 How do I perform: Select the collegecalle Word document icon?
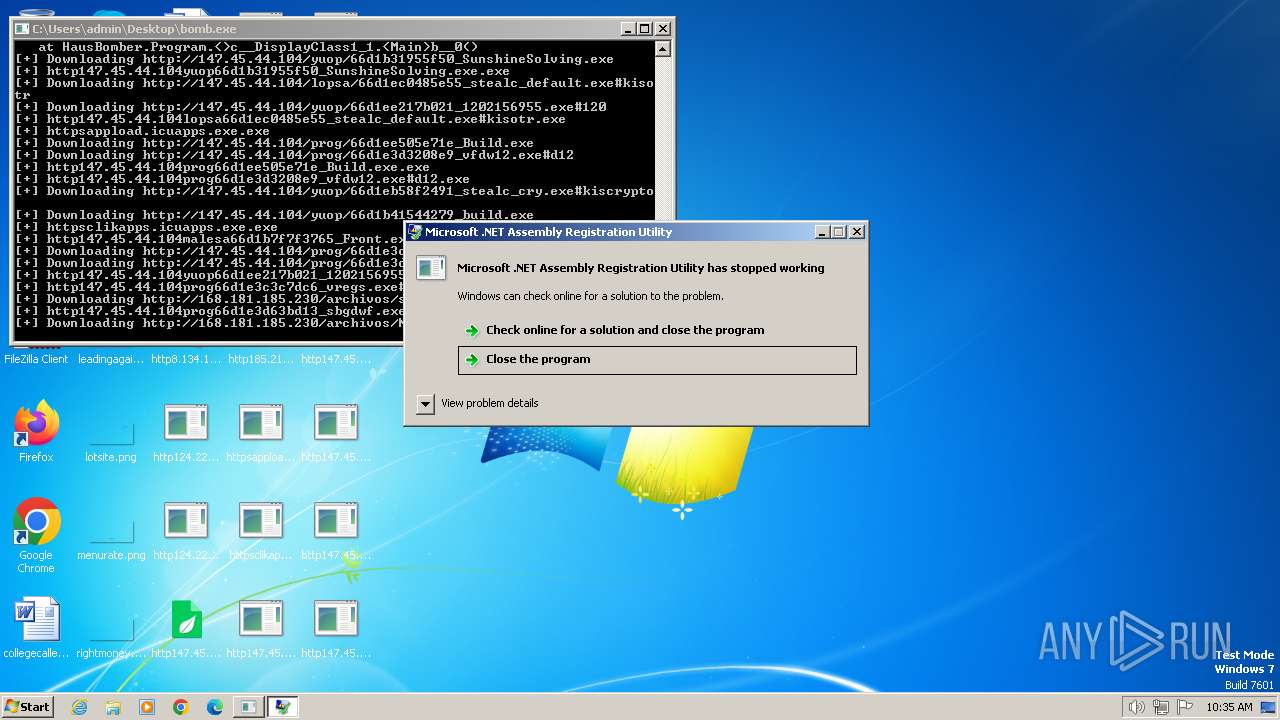[x=36, y=628]
